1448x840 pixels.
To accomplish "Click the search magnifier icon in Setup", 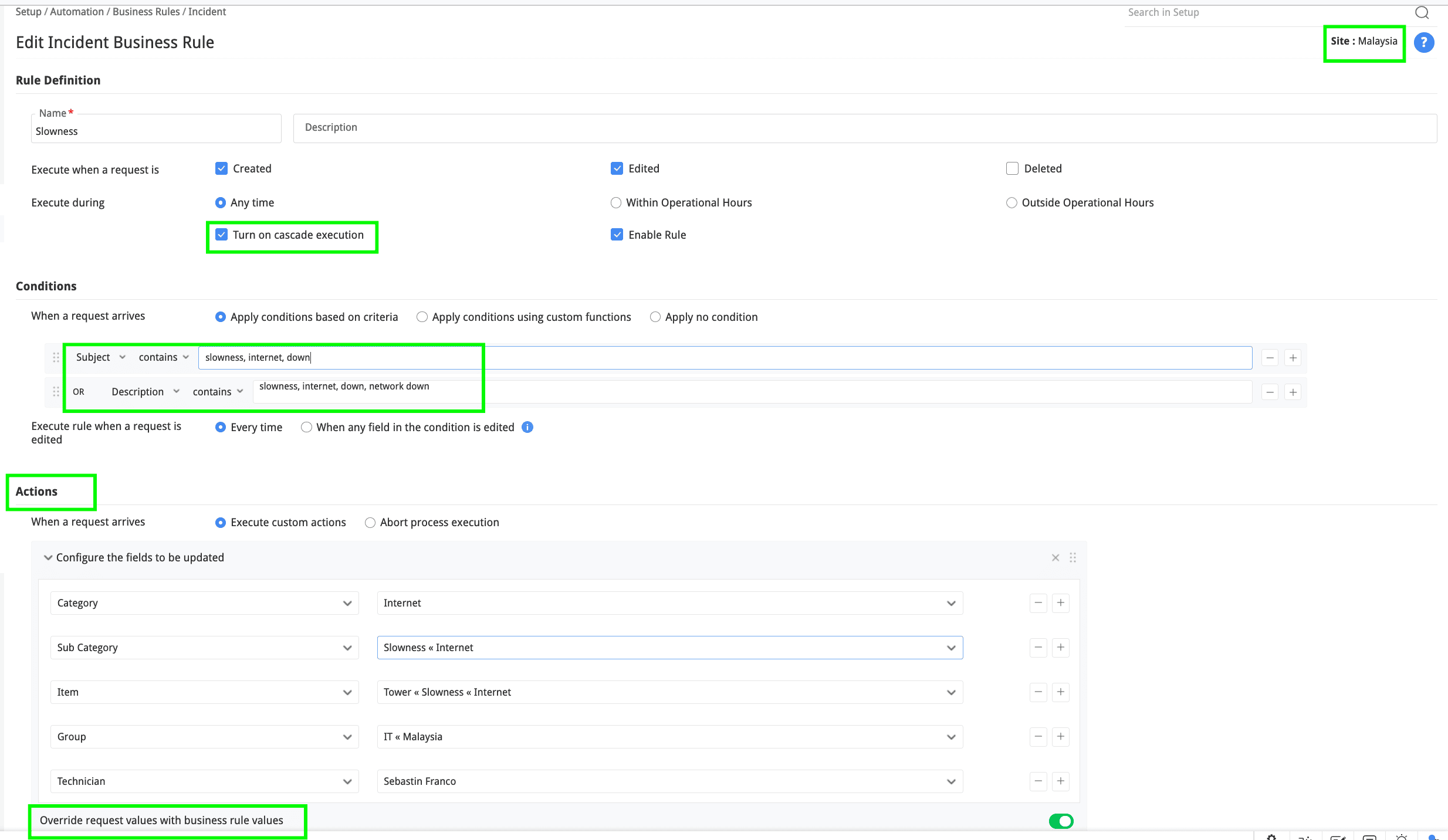I will (1422, 12).
